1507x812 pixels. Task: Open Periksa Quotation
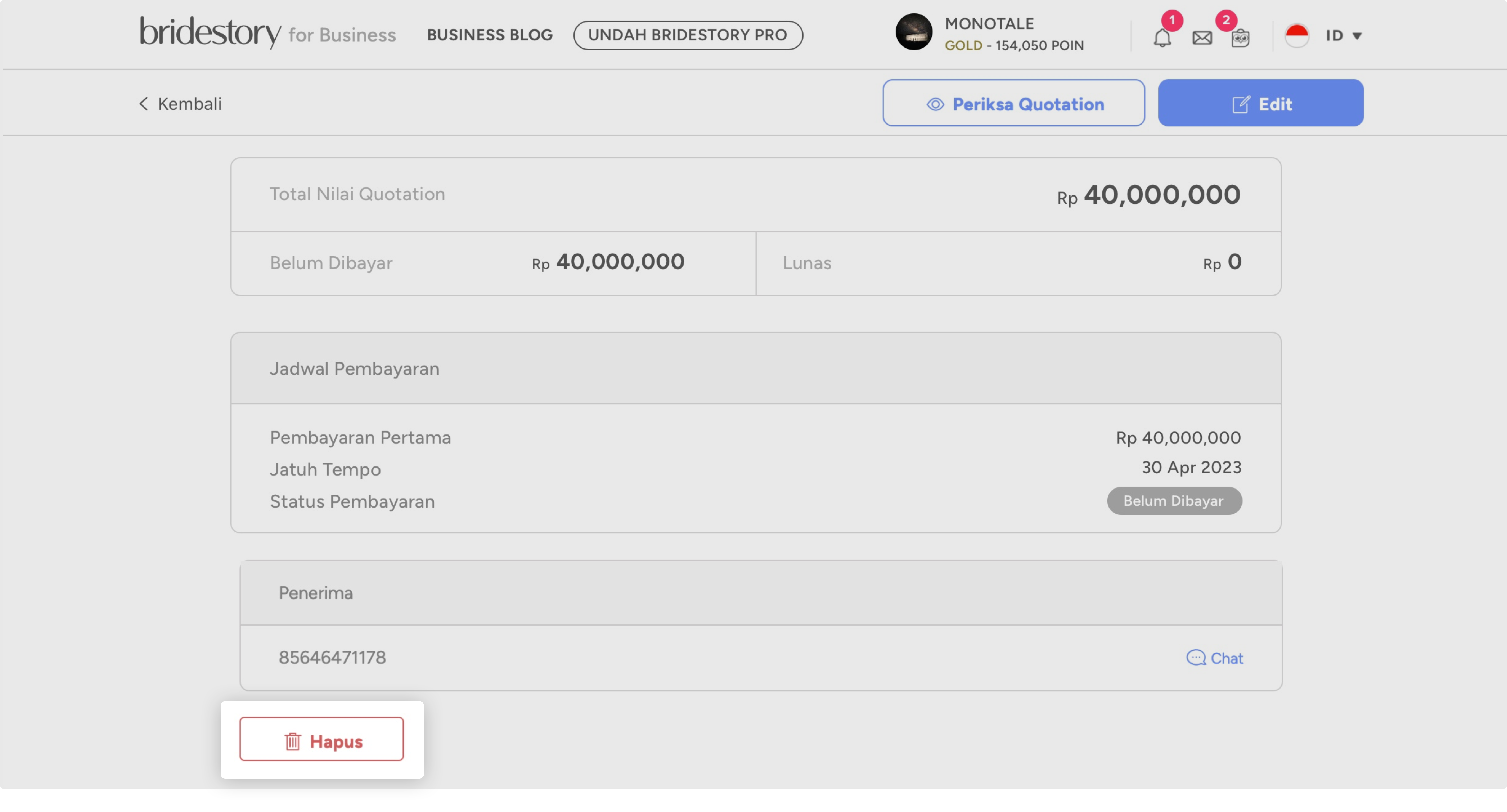tap(1013, 103)
